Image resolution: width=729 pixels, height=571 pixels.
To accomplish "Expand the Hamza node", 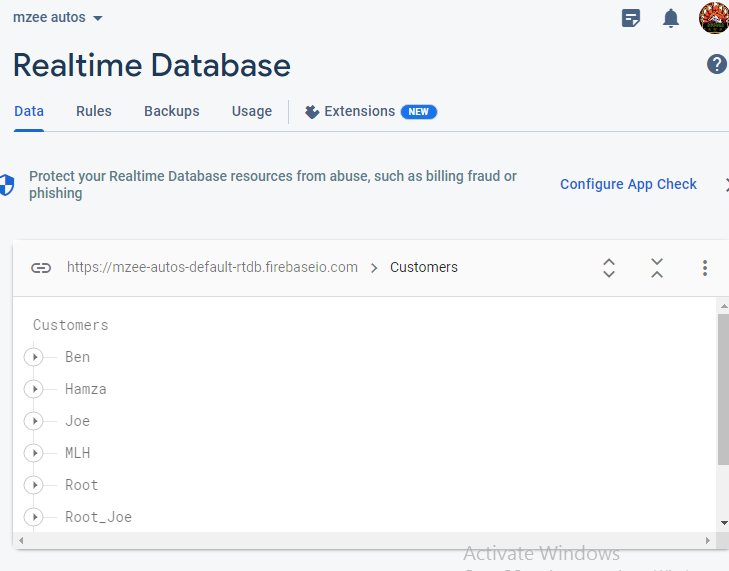I will [x=34, y=389].
